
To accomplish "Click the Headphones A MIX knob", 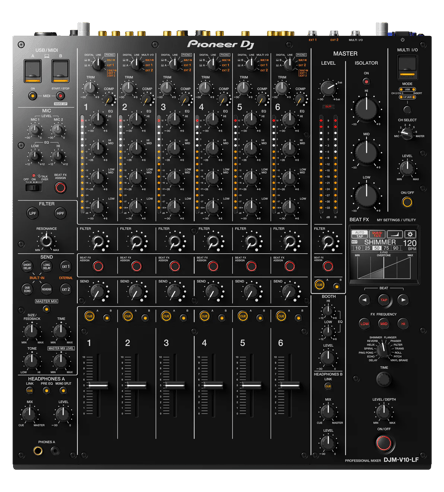I will (29, 414).
